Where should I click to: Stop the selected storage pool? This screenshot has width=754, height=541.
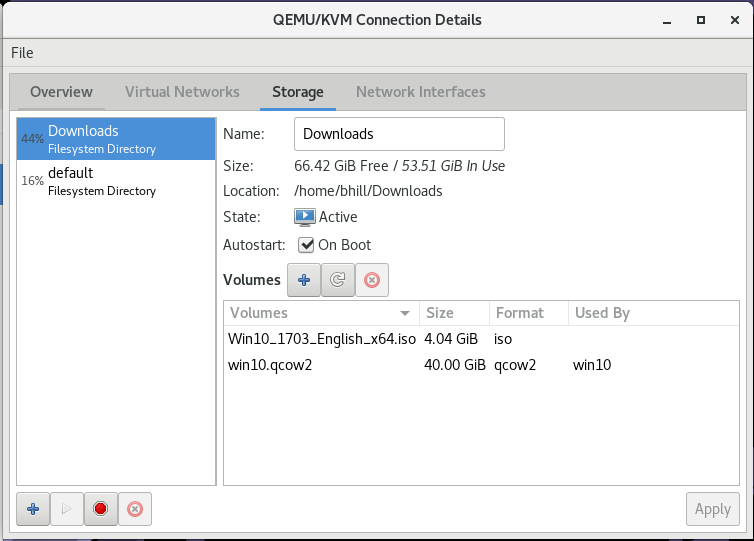pos(101,509)
